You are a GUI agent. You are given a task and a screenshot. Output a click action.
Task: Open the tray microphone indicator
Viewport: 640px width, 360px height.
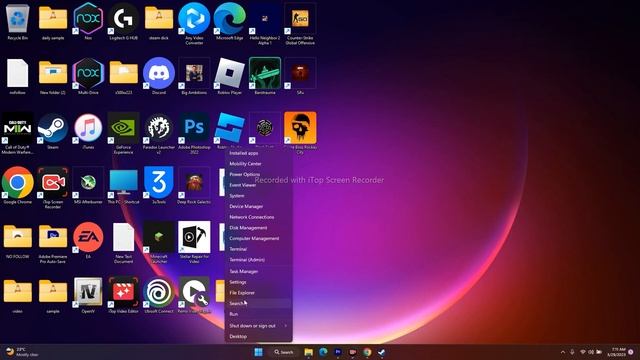click(572, 352)
